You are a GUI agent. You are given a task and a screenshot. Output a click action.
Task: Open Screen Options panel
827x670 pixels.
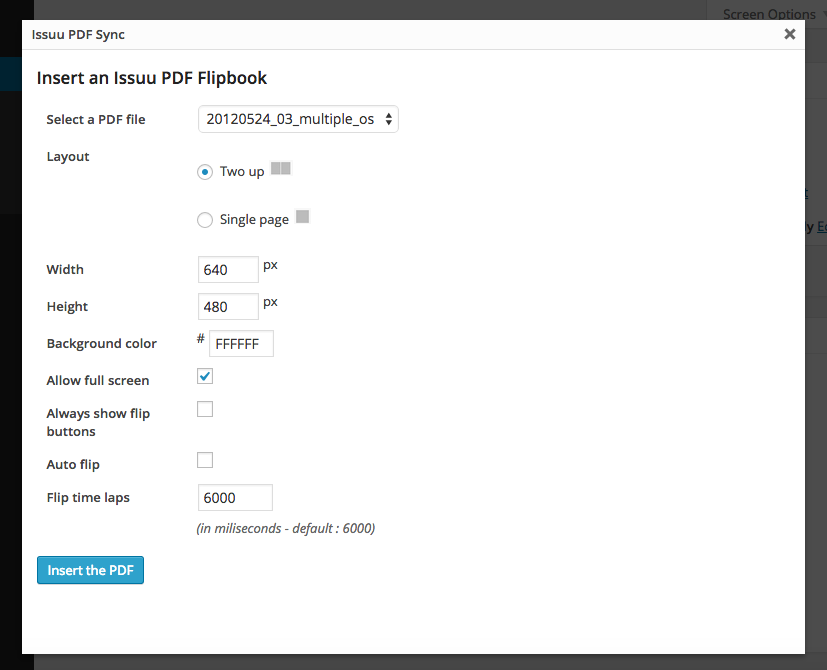pyautogui.click(x=771, y=14)
